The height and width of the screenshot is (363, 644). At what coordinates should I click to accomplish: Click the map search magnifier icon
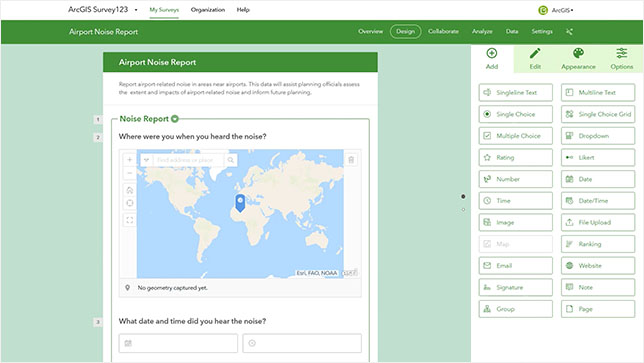click(231, 160)
